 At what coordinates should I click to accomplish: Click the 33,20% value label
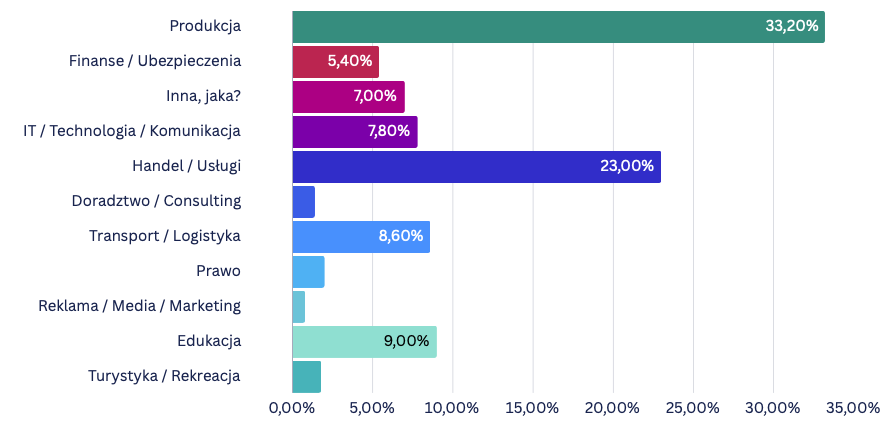792,27
